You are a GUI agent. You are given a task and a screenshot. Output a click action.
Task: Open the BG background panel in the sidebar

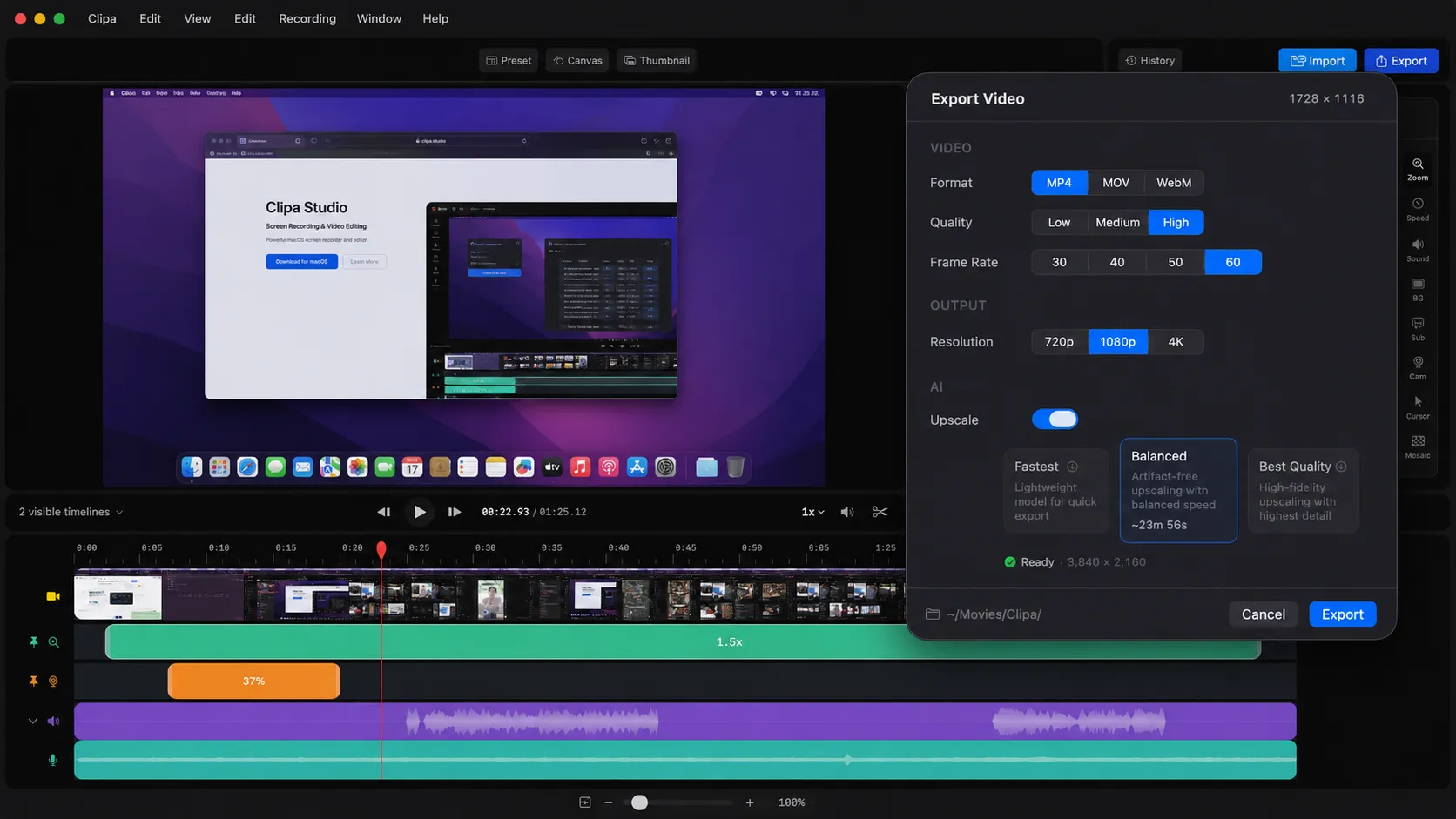coord(1418,290)
